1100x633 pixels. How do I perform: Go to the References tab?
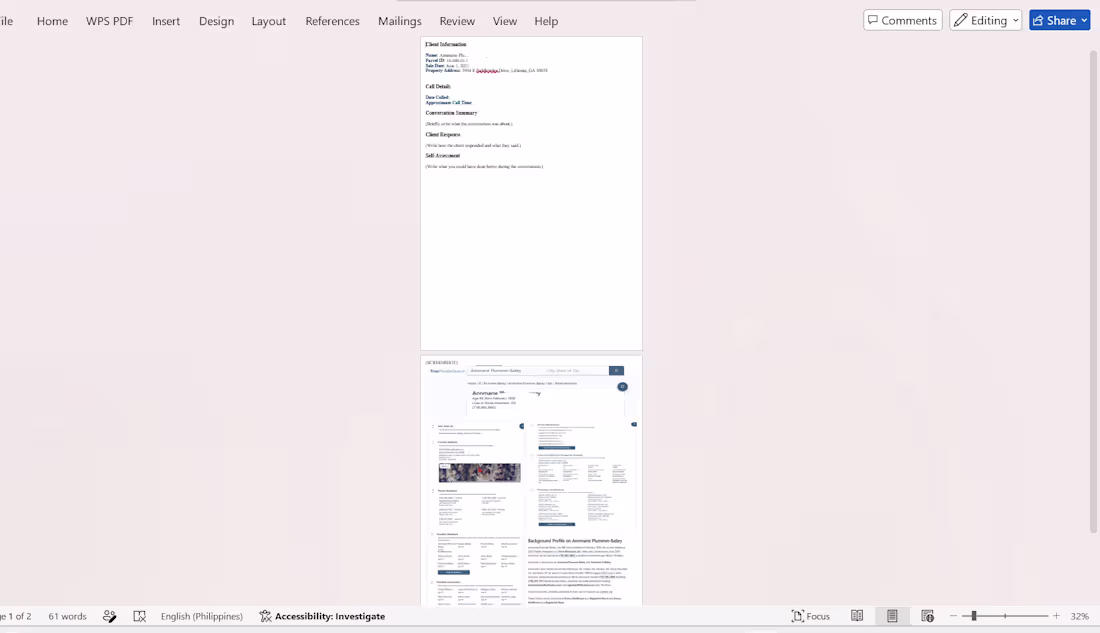(332, 21)
